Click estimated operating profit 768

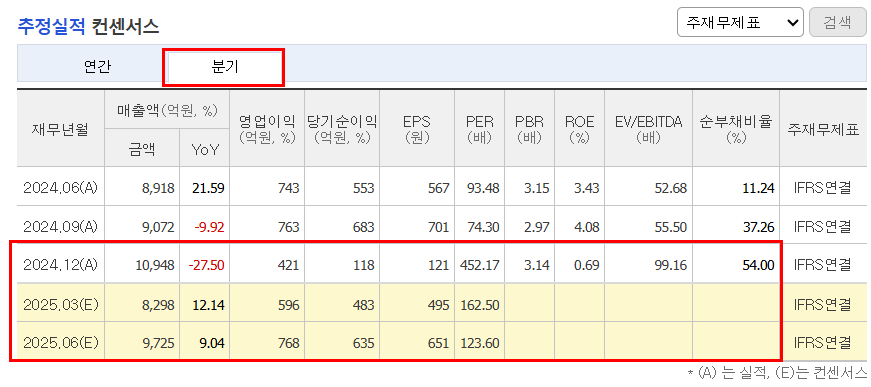pos(288,344)
